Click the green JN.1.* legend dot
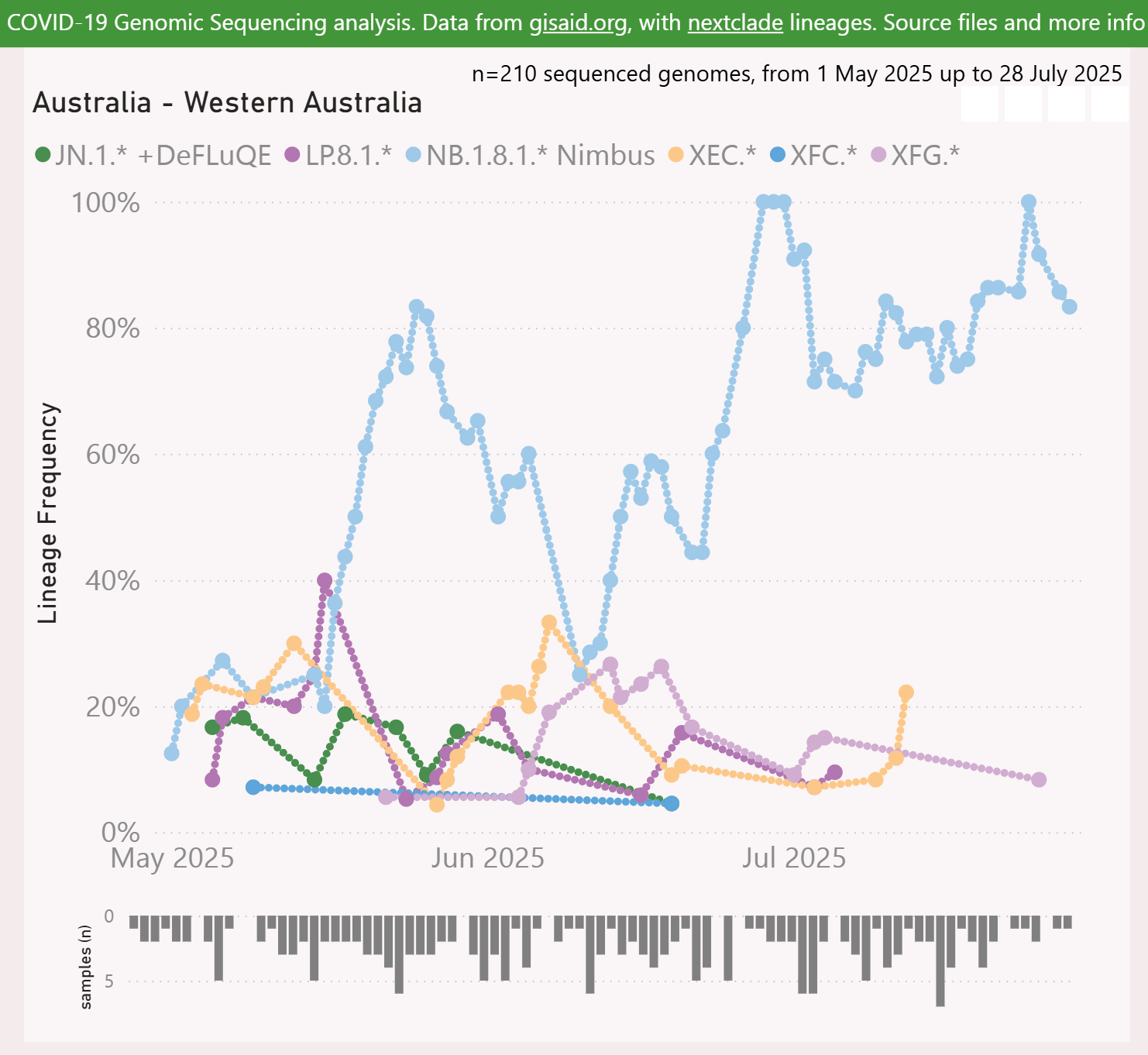The height and width of the screenshot is (1055, 1148). (43, 155)
